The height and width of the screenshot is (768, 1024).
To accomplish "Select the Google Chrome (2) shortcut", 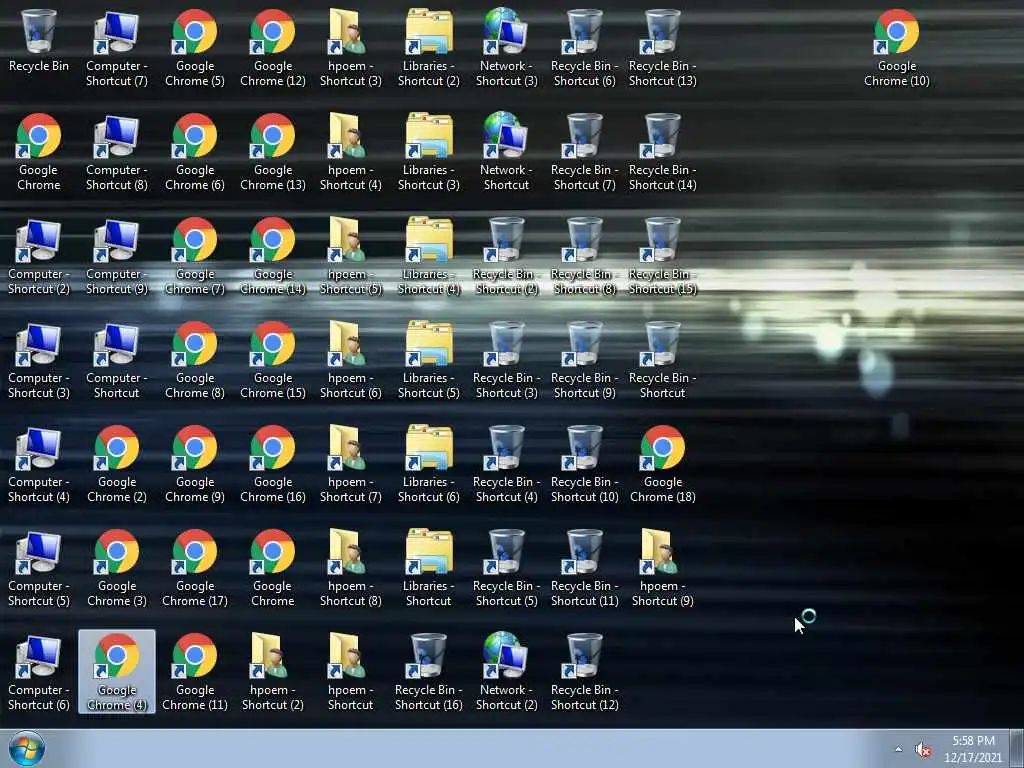I will pyautogui.click(x=116, y=463).
